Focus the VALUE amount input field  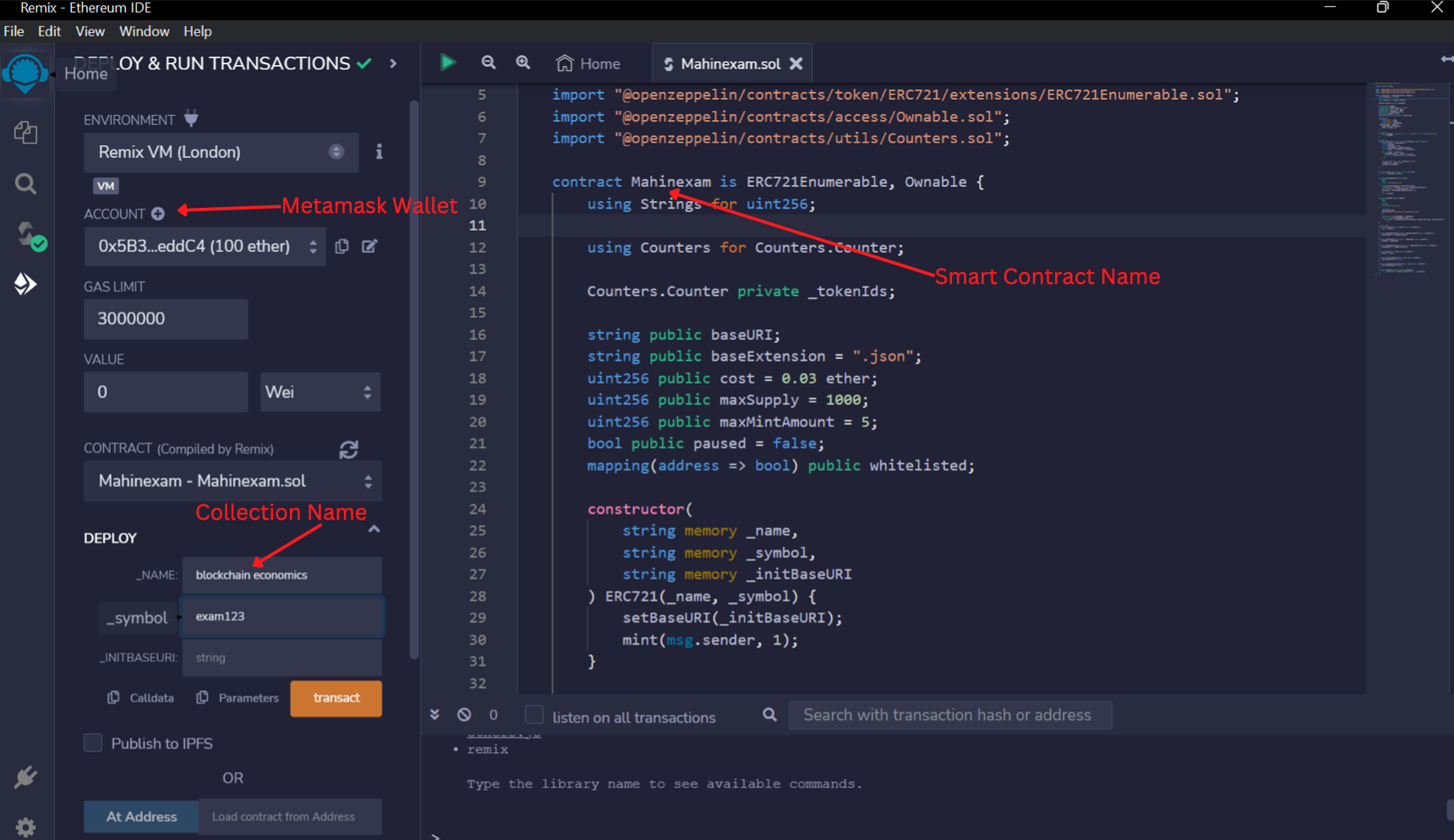[x=166, y=392]
